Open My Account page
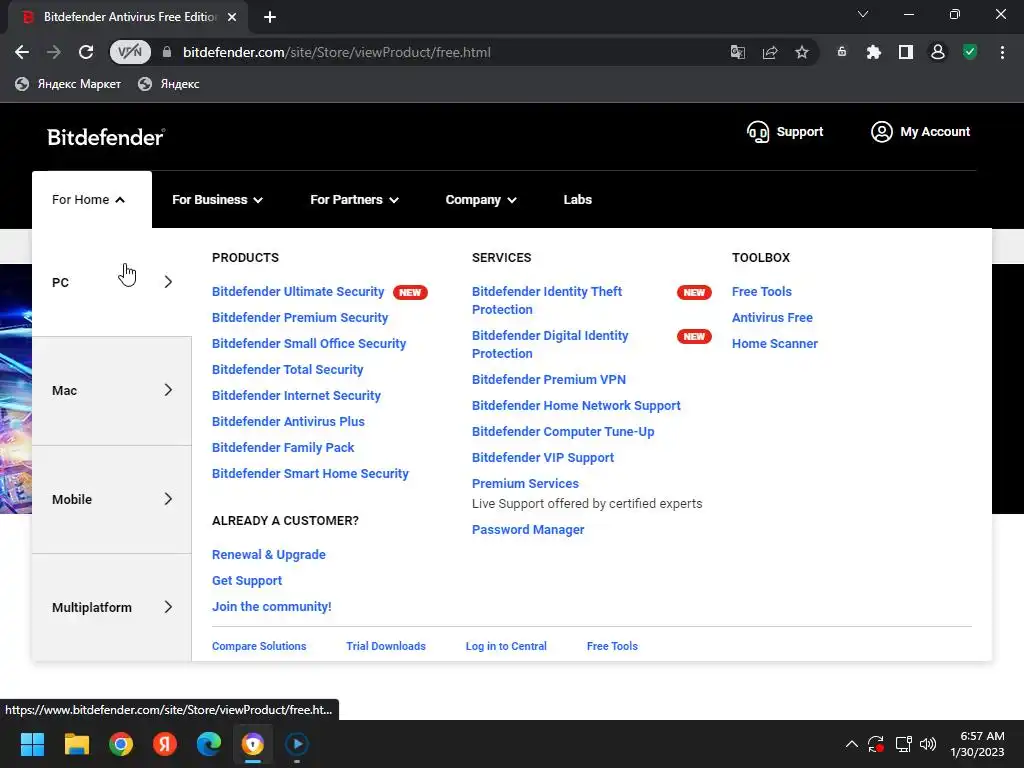Image resolution: width=1024 pixels, height=768 pixels. [920, 132]
